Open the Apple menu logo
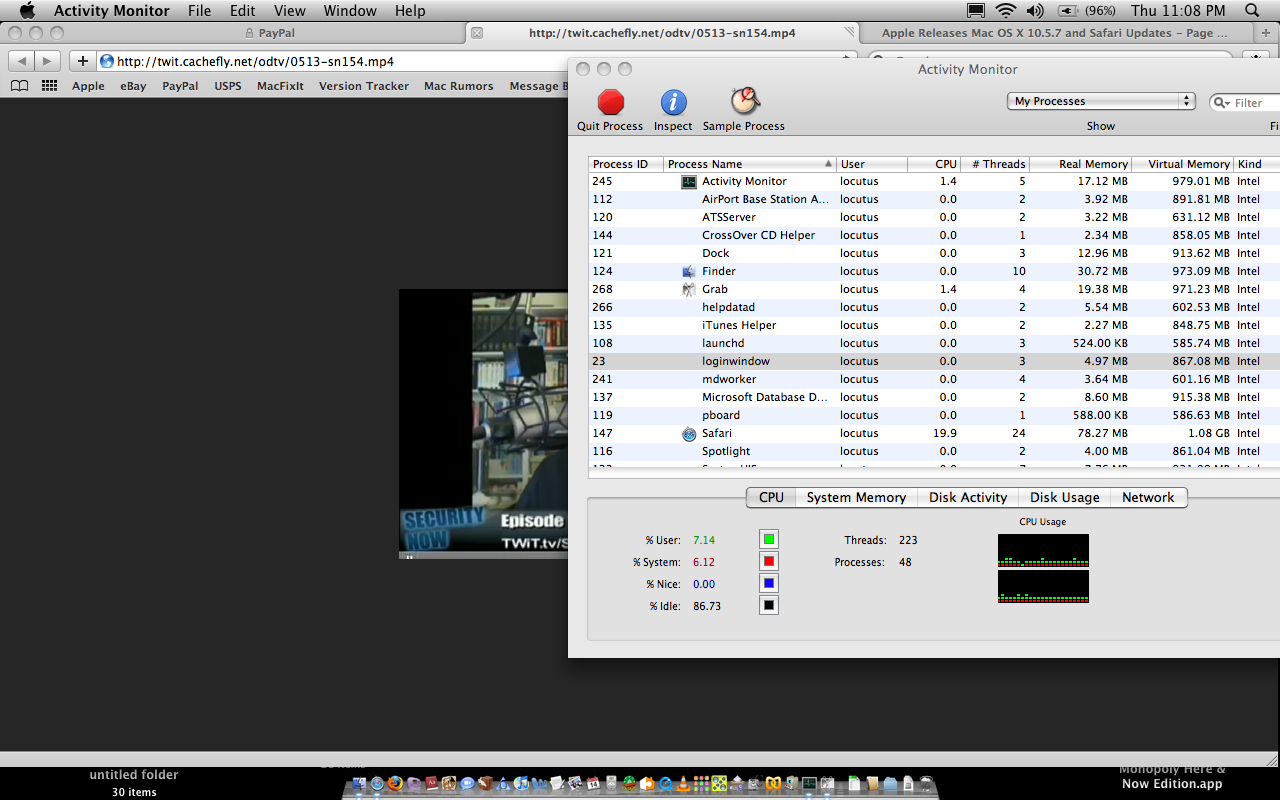Screen dimensions: 1280x800 [27, 11]
